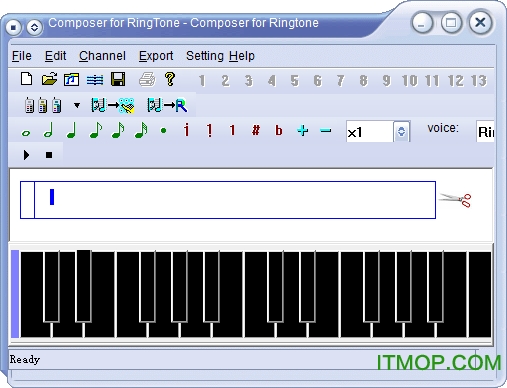Click the x1 multiplier field
The height and width of the screenshot is (388, 507).
click(x=370, y=132)
